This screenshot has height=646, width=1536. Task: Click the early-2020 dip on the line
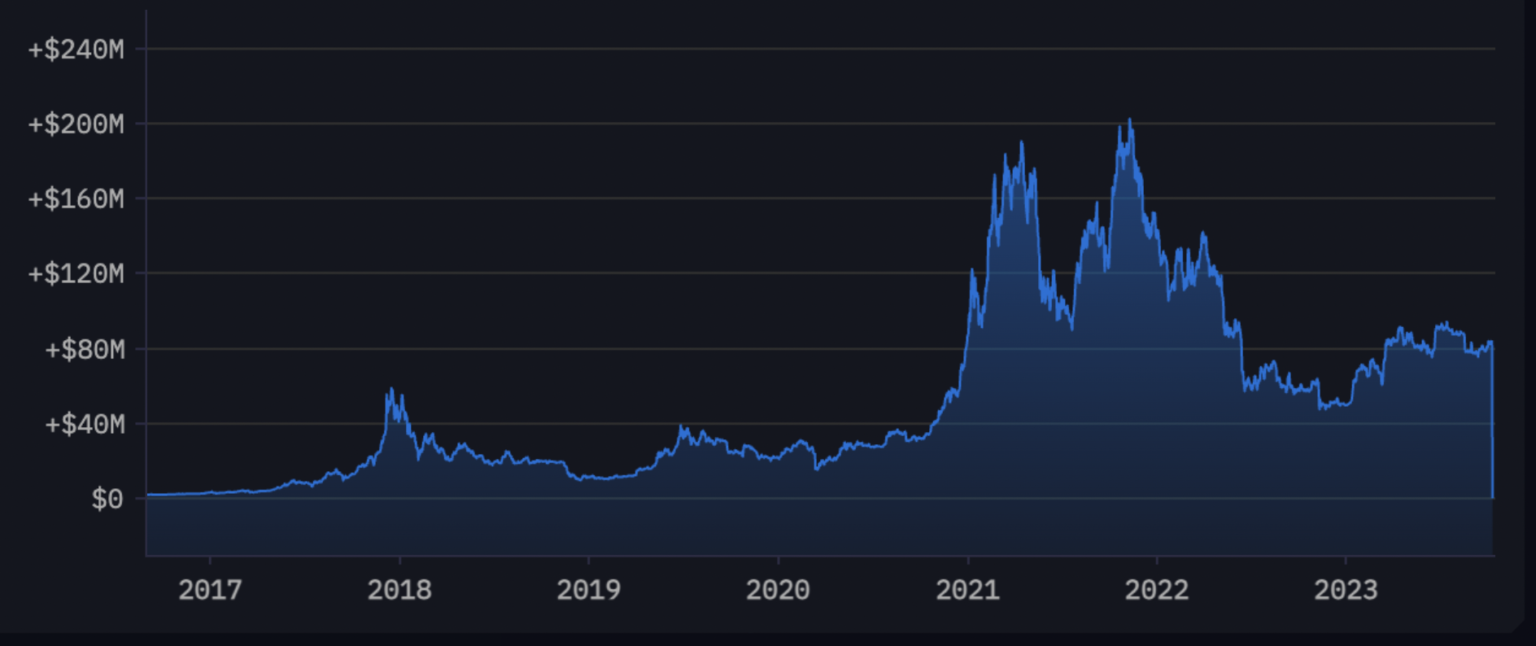click(x=816, y=468)
